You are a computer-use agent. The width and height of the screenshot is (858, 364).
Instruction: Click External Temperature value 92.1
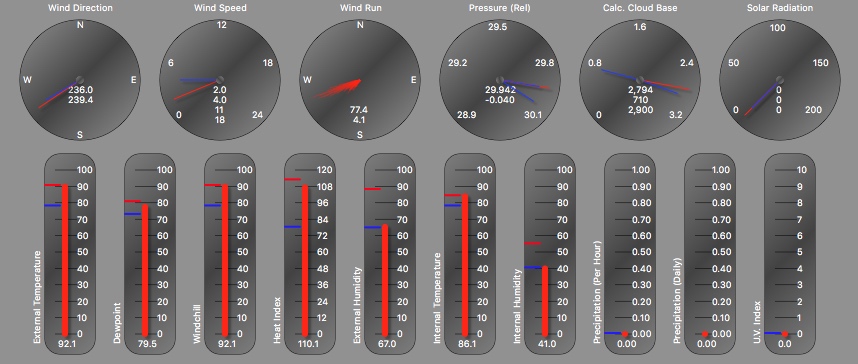pos(67,344)
